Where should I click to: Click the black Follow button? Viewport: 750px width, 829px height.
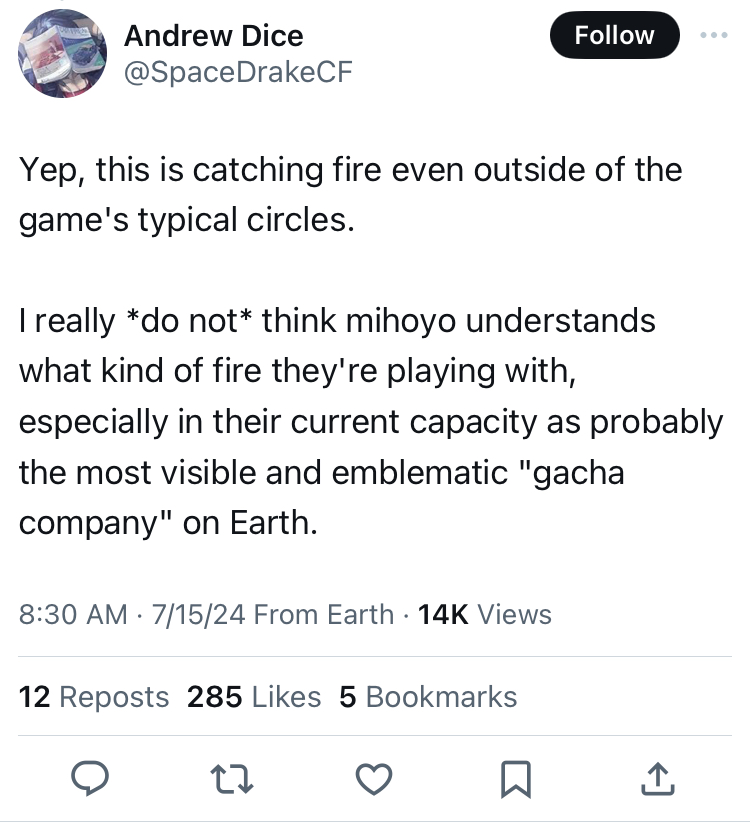click(614, 36)
